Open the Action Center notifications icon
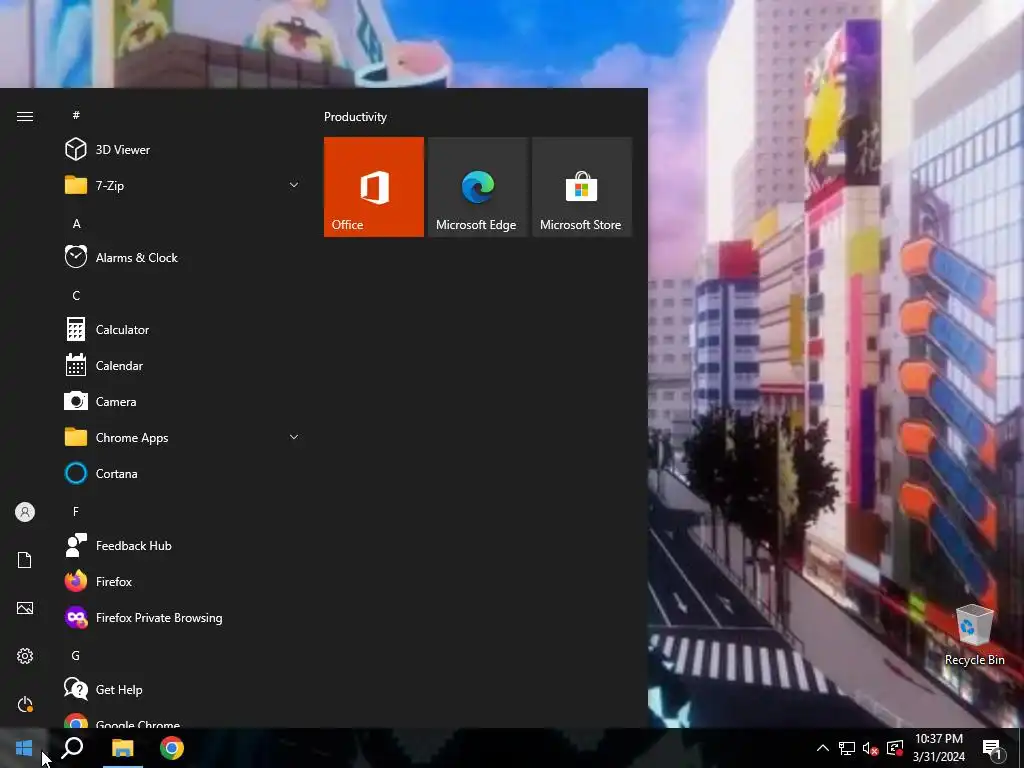The image size is (1024, 768). (993, 748)
